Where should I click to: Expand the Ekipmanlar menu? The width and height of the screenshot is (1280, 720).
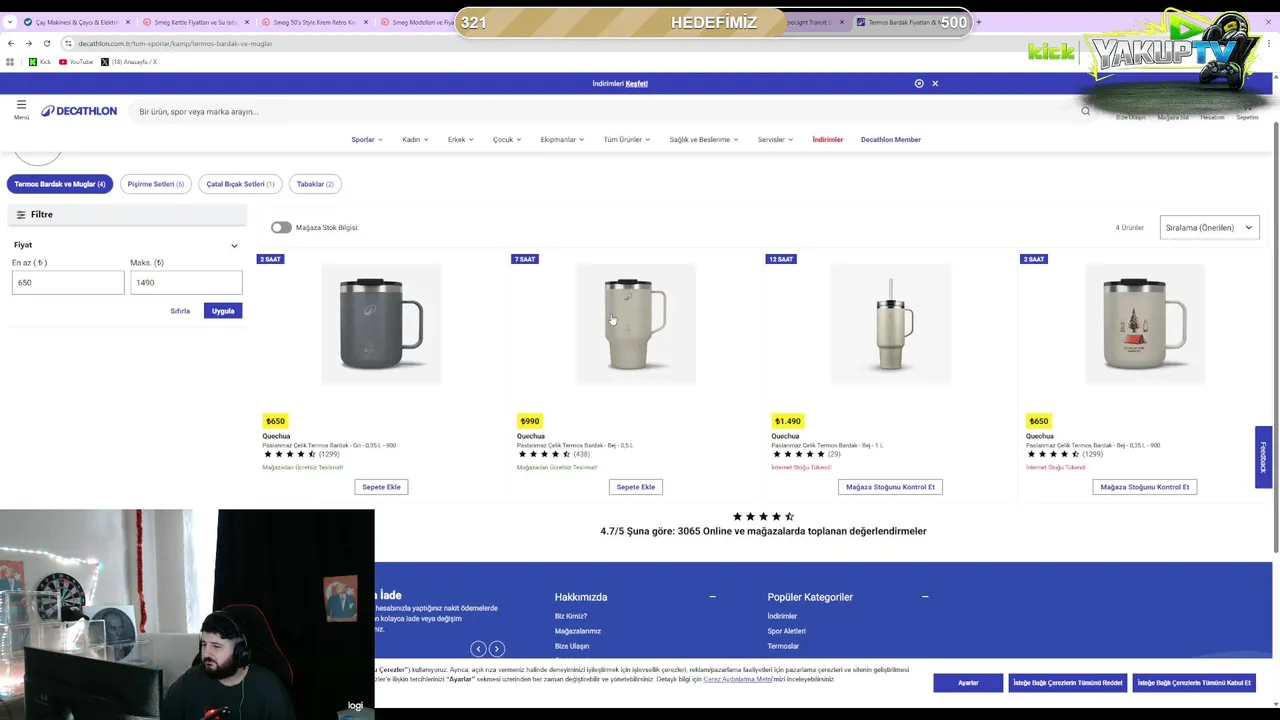point(563,140)
